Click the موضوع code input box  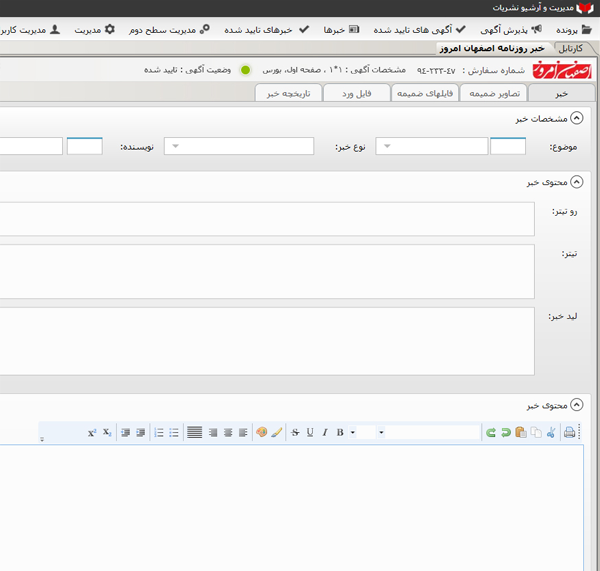coord(508,146)
